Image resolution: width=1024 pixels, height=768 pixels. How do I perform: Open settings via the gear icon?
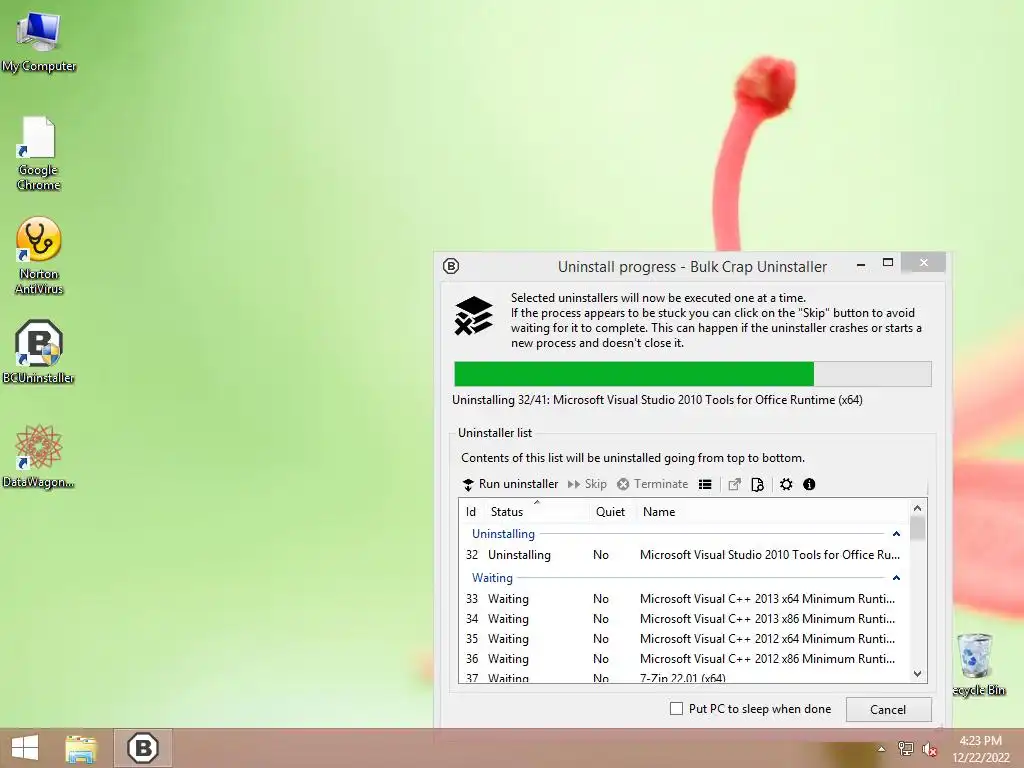786,485
